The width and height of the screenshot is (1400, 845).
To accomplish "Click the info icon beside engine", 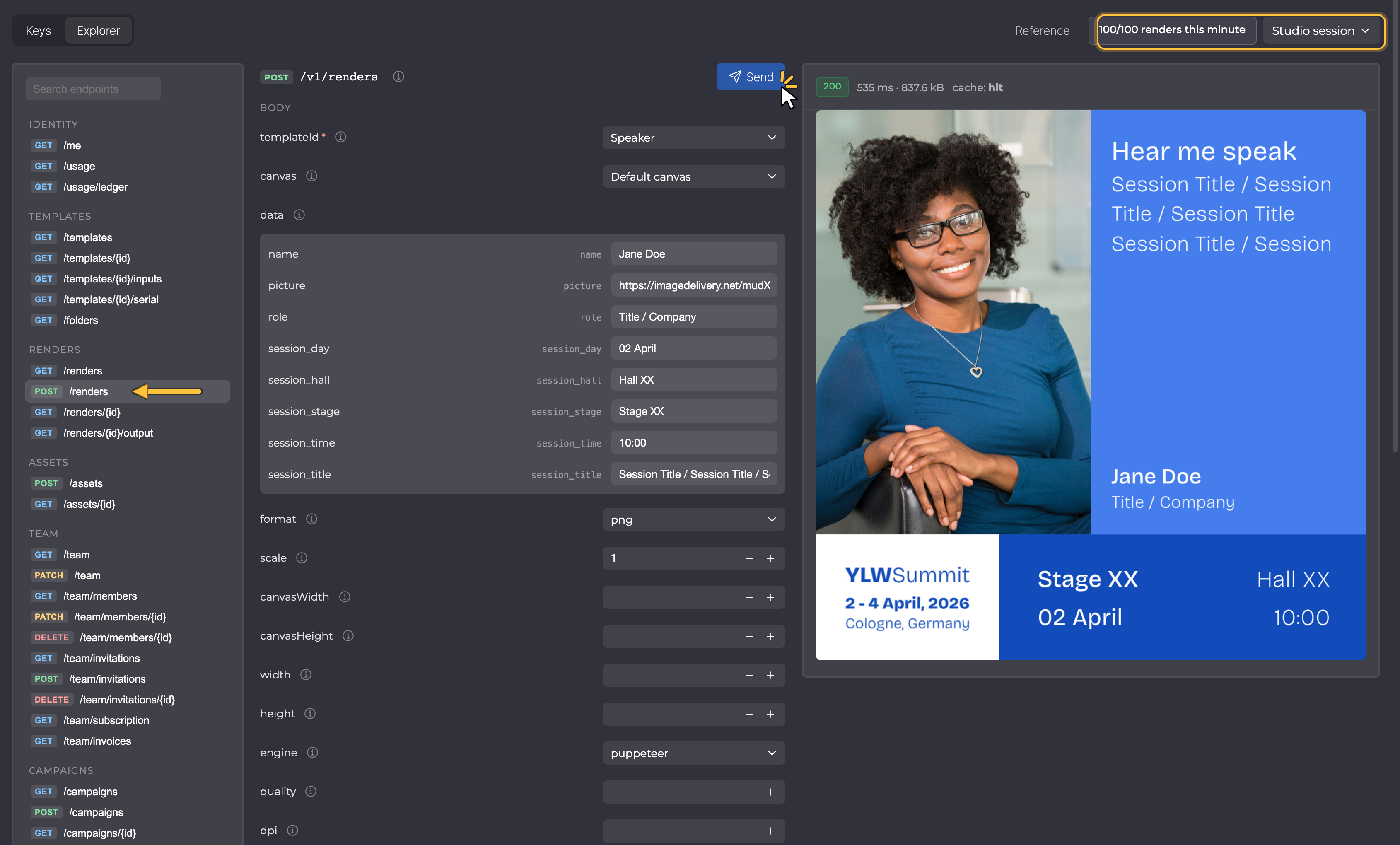I will [312, 752].
